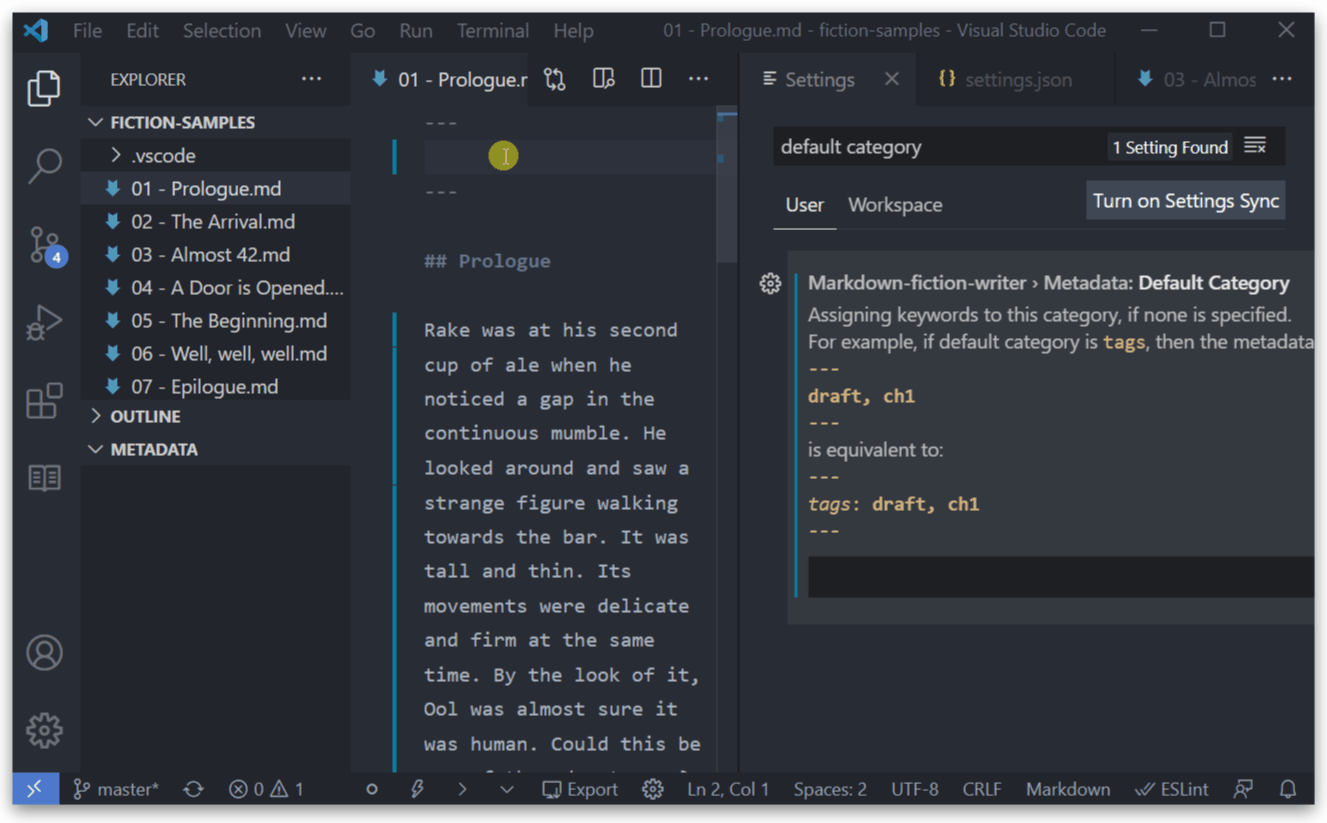Open the Terminal menu

pos(492,30)
